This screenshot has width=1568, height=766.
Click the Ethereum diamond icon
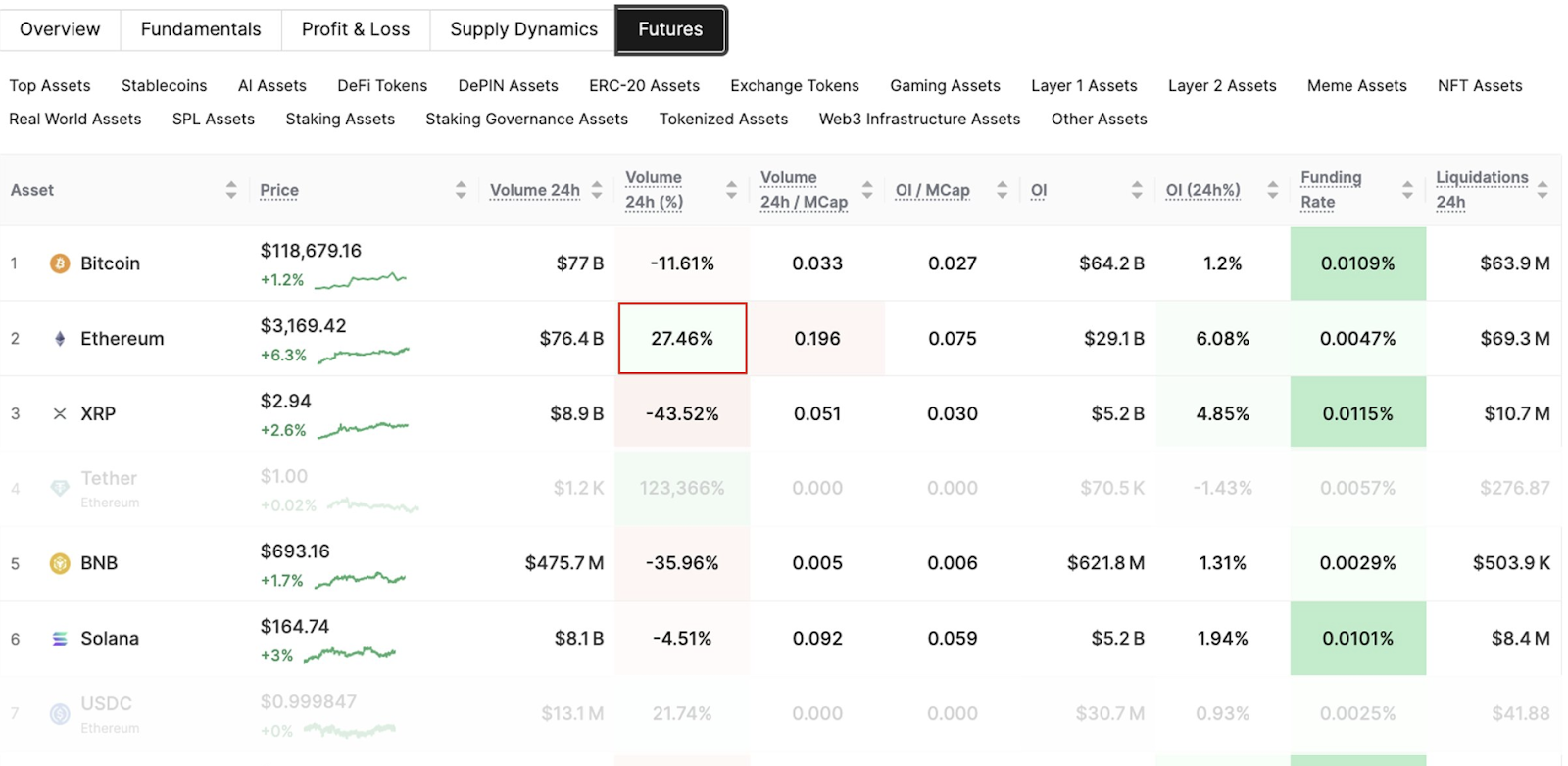(60, 339)
